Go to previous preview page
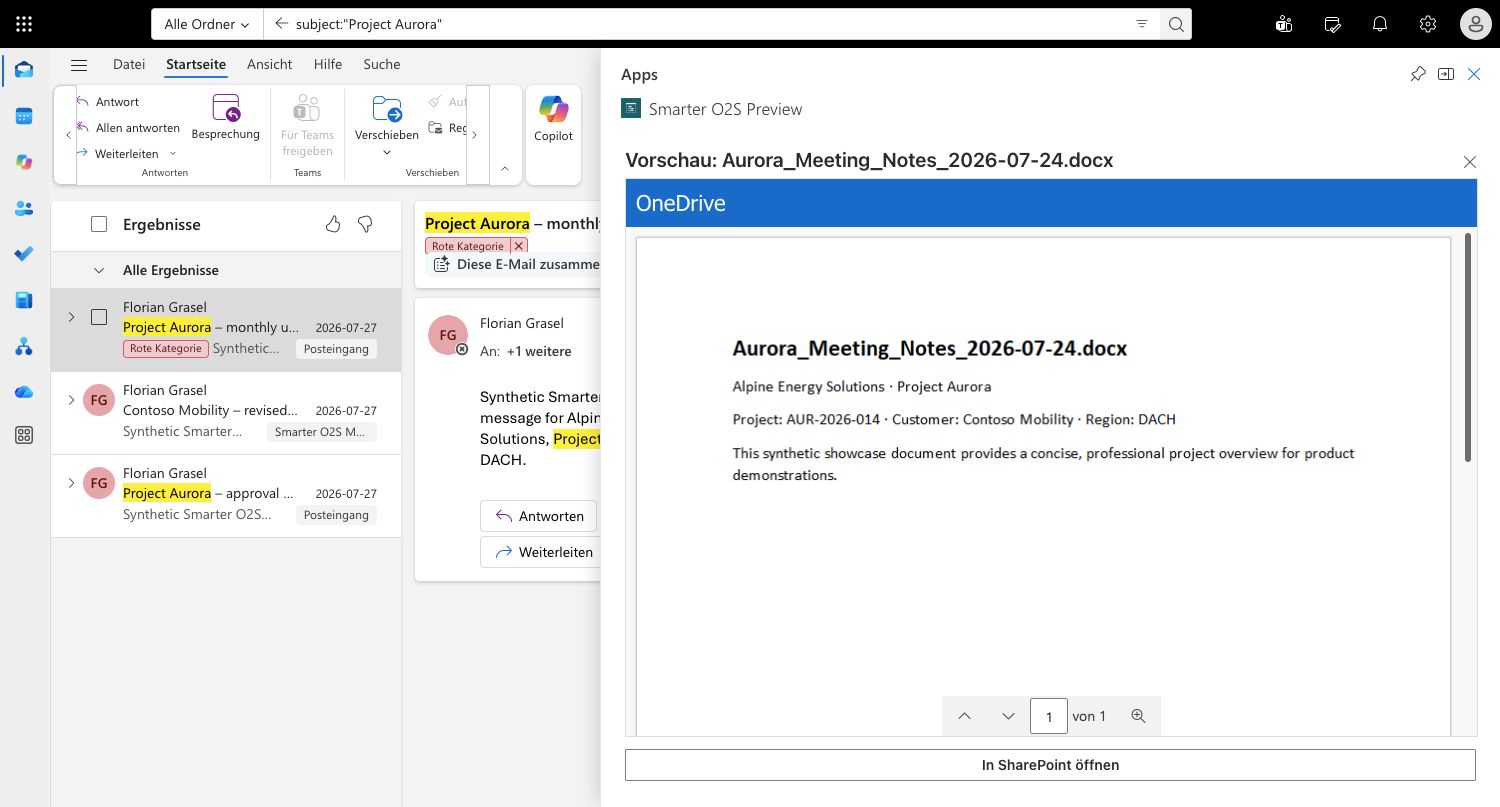This screenshot has height=807, width=1500. (964, 716)
